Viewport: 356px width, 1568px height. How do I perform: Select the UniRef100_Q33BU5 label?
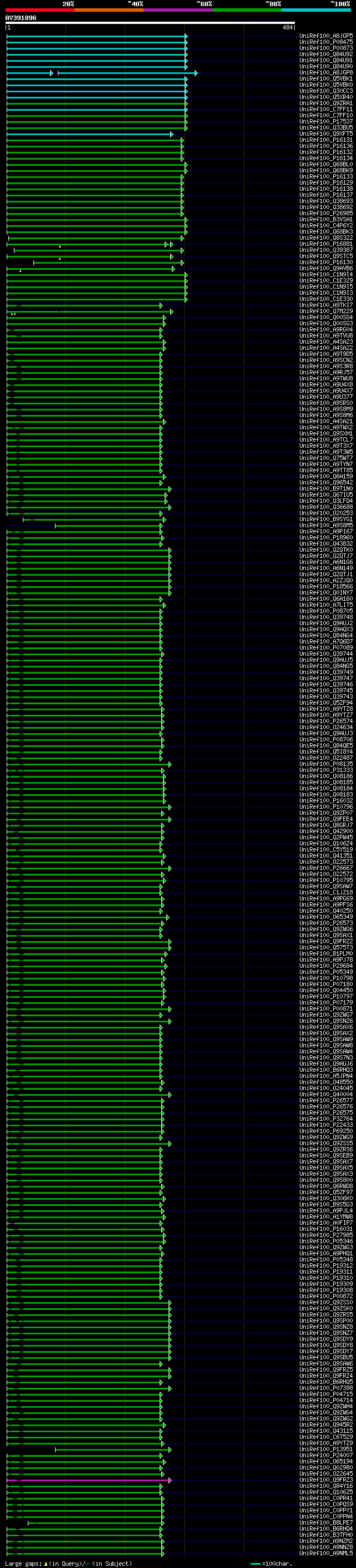click(x=325, y=127)
